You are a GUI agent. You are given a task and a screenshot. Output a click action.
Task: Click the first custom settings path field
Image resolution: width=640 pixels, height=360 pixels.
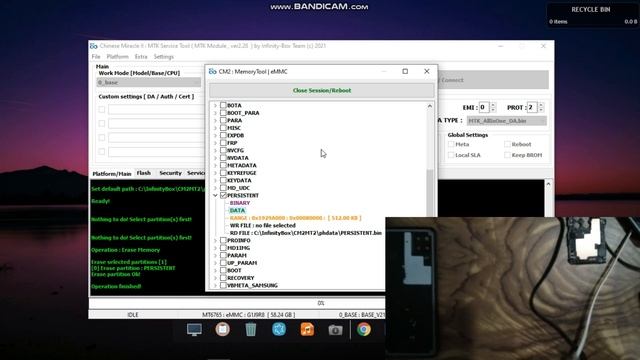coord(156,109)
